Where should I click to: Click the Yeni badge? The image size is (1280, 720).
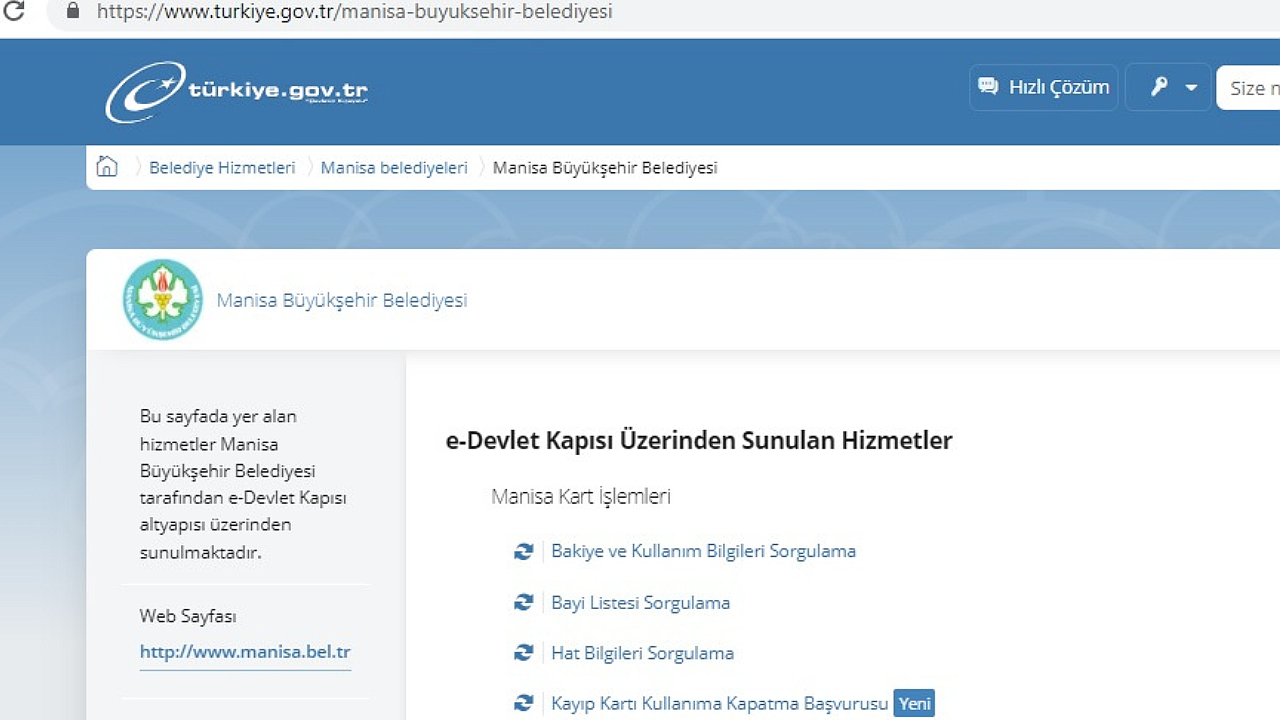914,704
